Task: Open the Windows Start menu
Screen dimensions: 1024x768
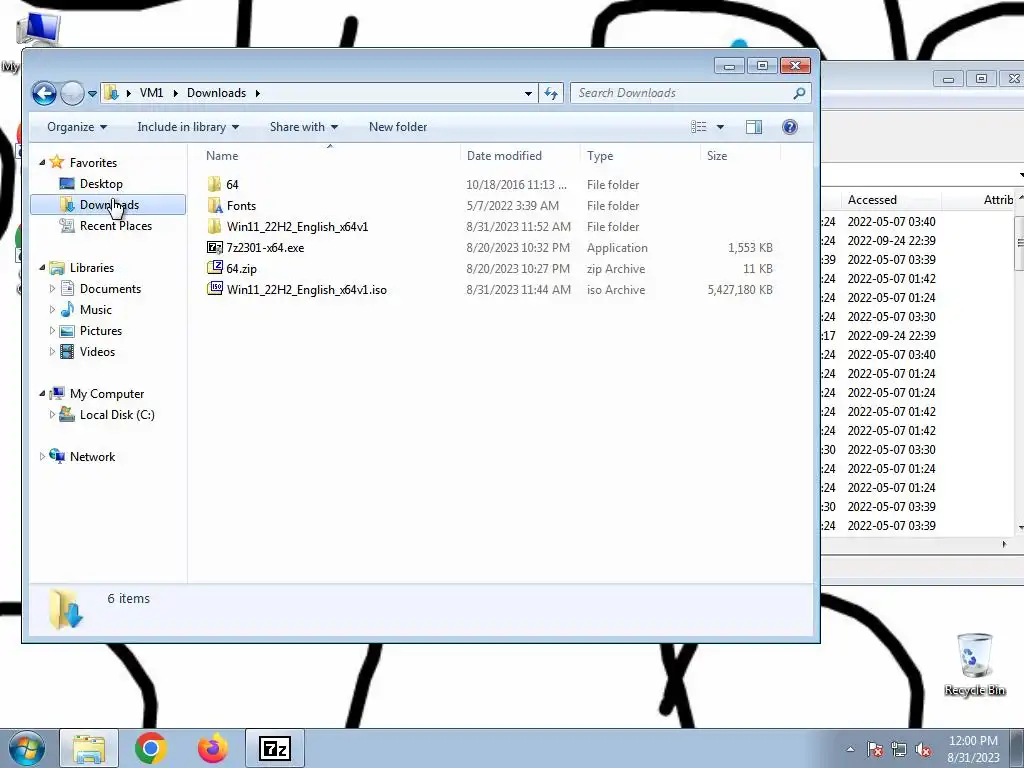Action: (x=26, y=748)
